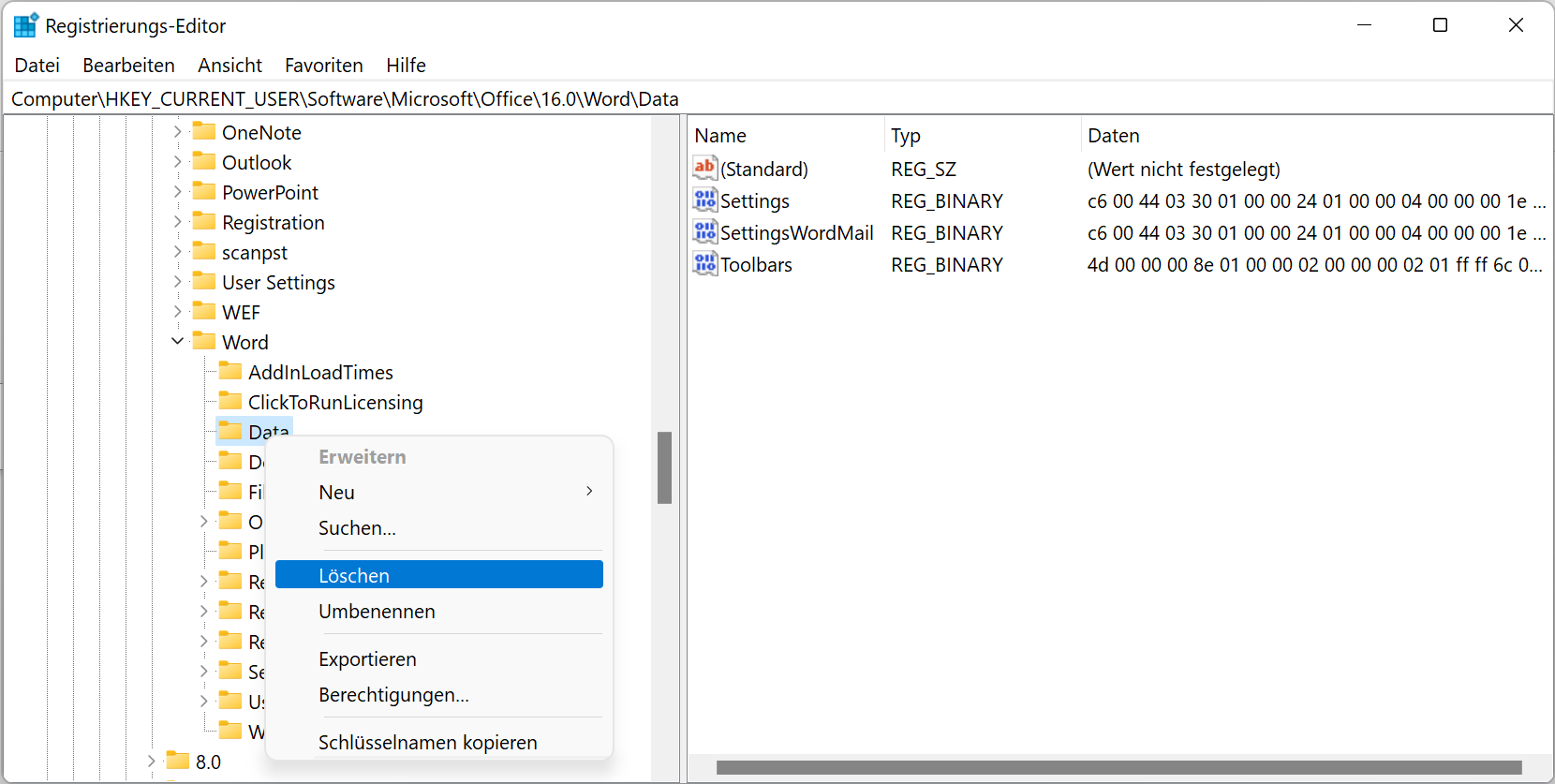Select the SettingsWordMail value name
1555x784 pixels.
pyautogui.click(x=797, y=233)
